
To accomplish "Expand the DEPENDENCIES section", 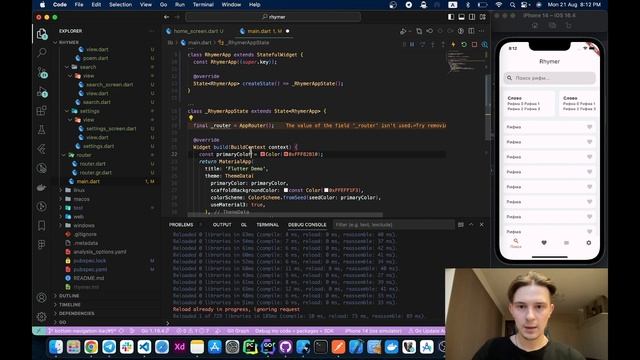I will point(76,313).
